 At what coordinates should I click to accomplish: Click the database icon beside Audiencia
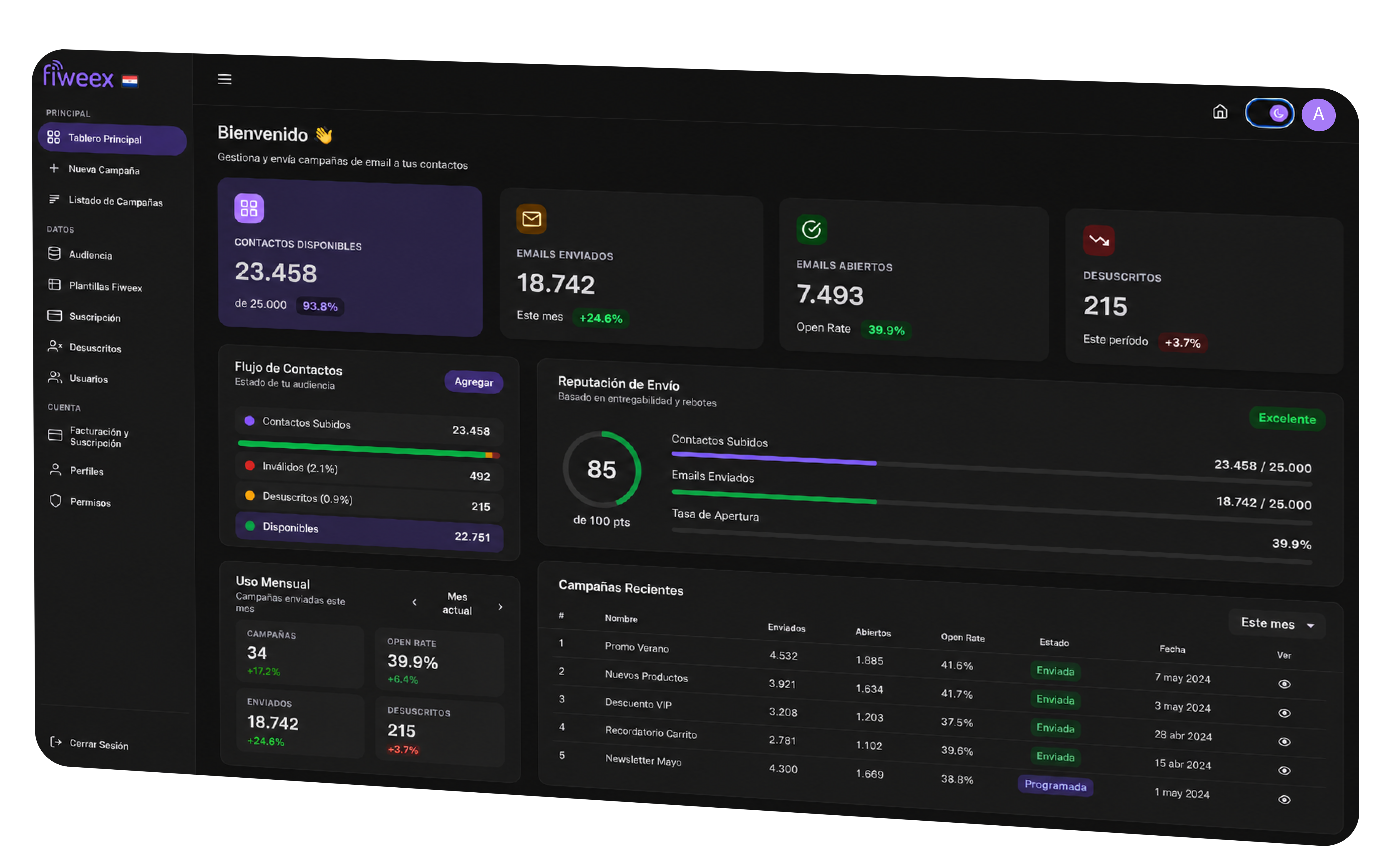coord(54,253)
